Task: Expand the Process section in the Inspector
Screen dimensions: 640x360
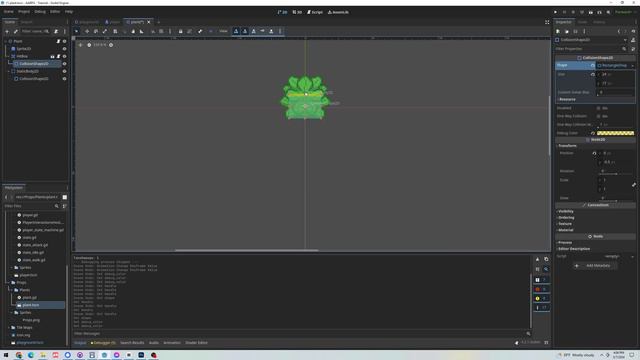Action: pos(564,242)
